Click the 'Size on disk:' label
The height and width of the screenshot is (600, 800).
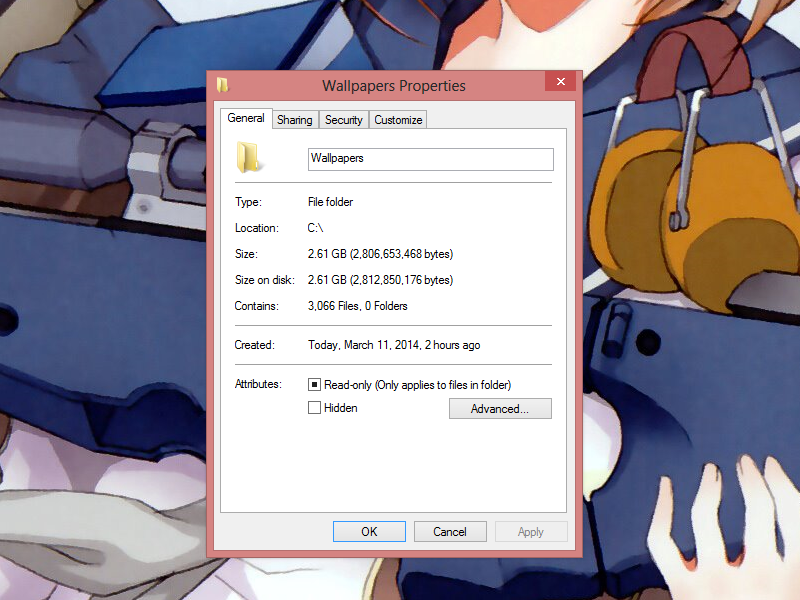[x=265, y=280]
